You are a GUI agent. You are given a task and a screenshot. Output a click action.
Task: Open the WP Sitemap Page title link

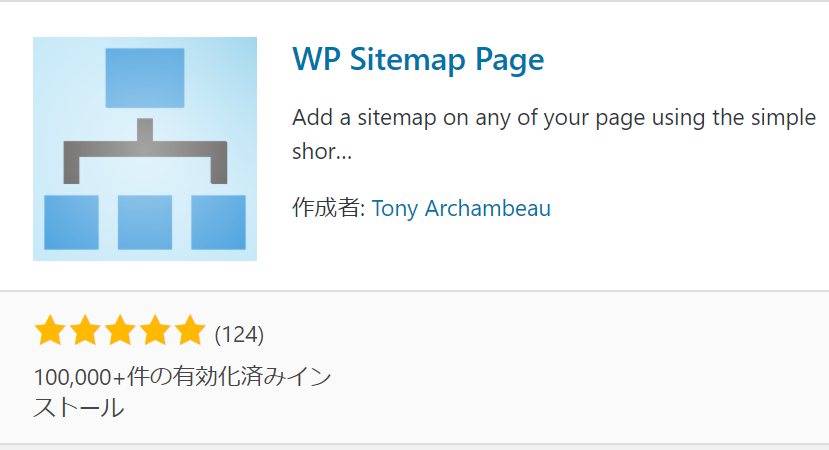[x=418, y=59]
